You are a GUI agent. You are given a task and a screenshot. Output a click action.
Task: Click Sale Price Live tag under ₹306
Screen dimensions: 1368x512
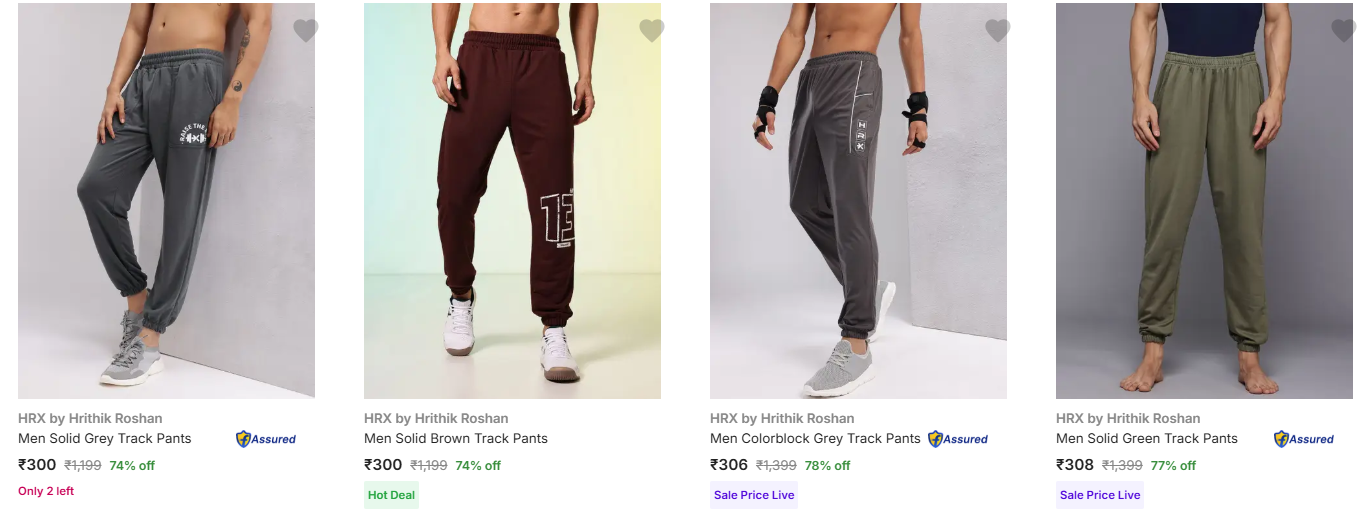pos(754,495)
